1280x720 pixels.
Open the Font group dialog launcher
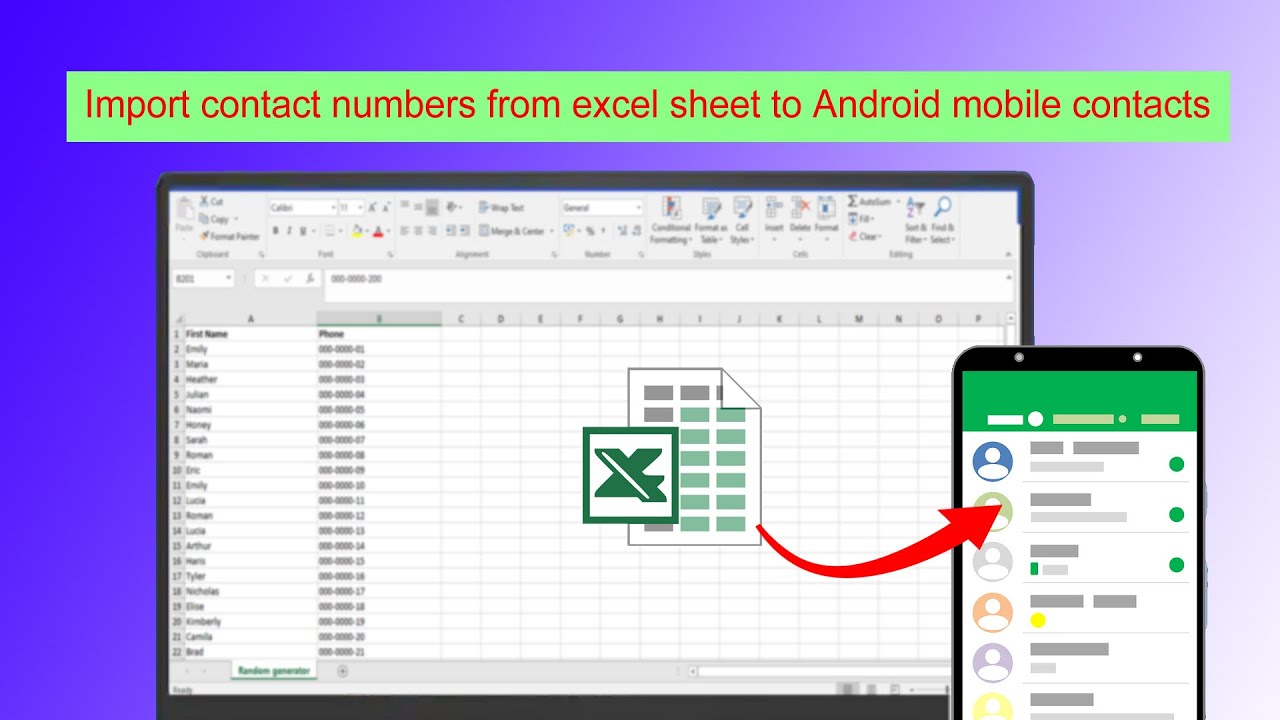pos(389,255)
